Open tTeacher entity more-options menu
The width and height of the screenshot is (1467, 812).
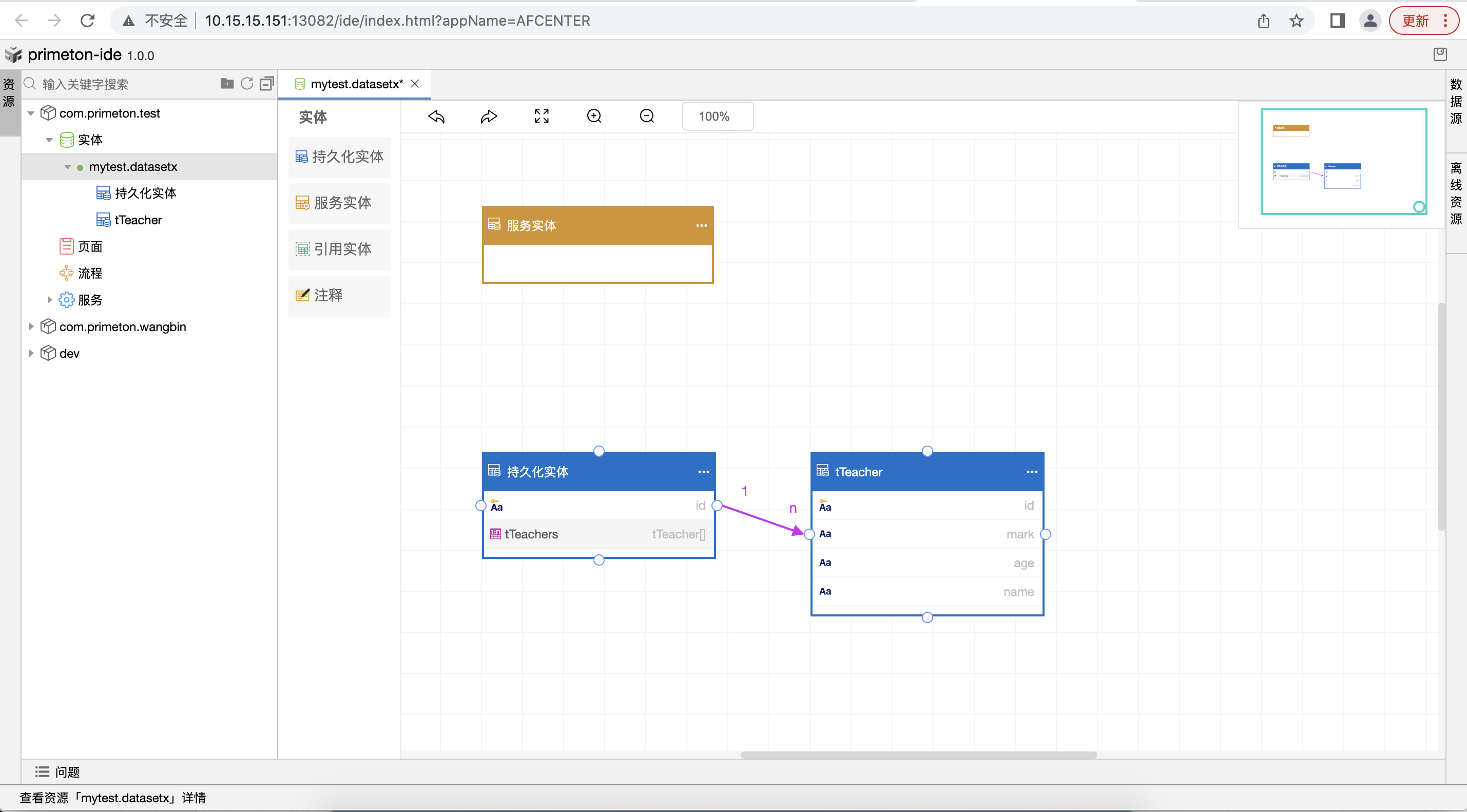[1031, 472]
